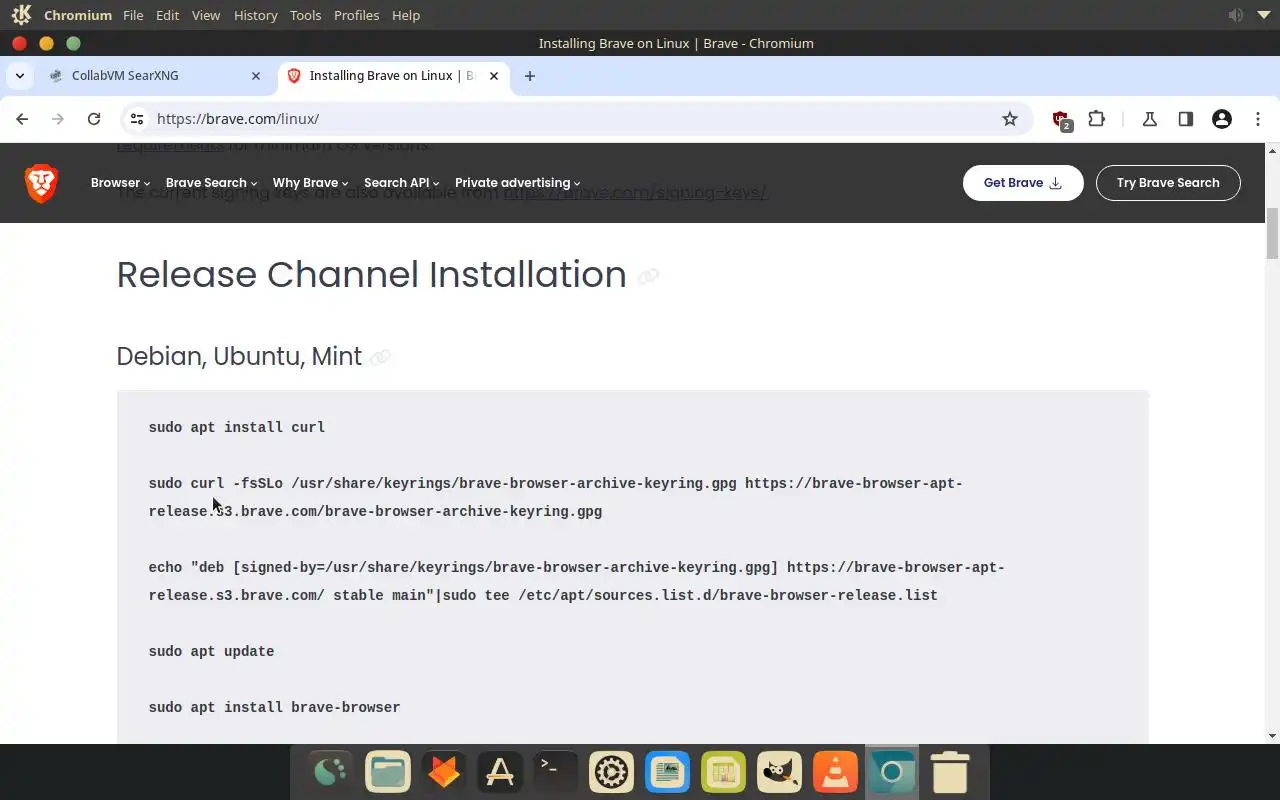Go forward to the next page

58,119
